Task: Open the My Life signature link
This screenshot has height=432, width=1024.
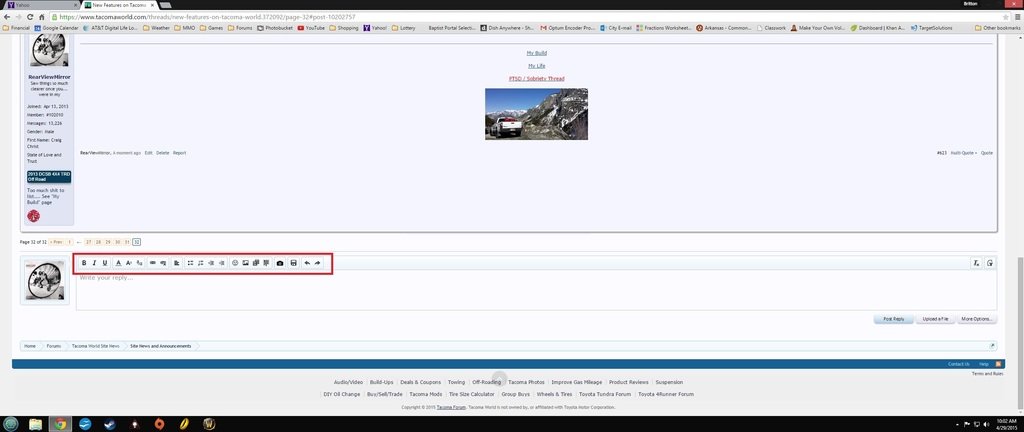Action: point(537,66)
